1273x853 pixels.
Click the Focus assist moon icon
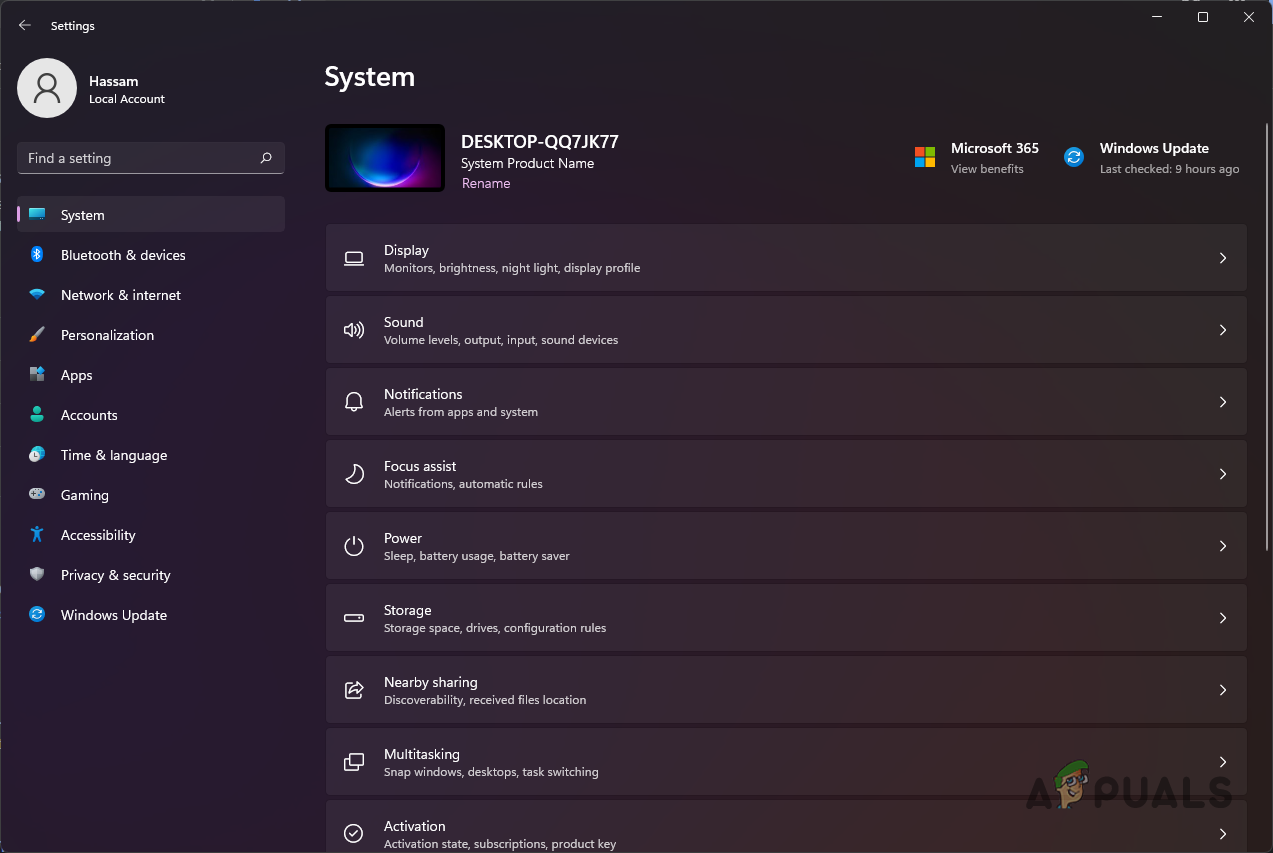(354, 473)
